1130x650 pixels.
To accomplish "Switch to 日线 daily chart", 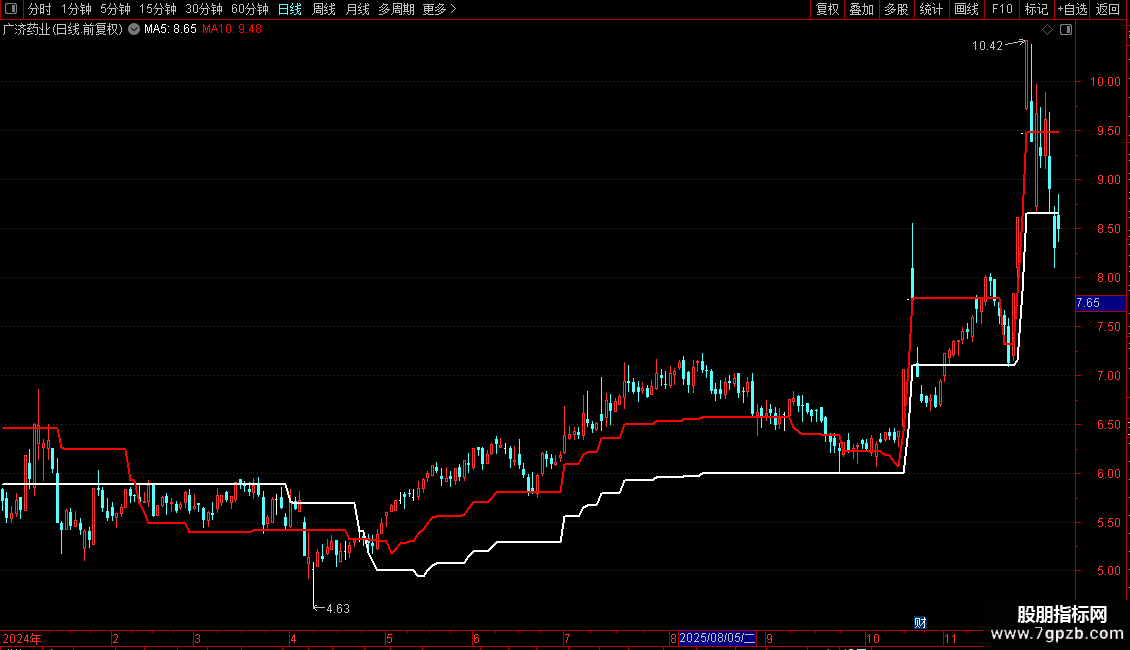I will pos(290,9).
